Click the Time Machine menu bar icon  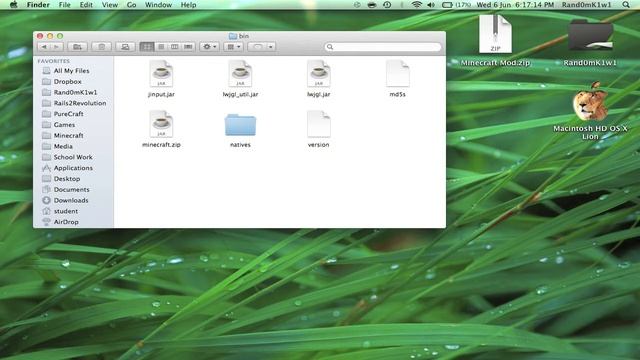[x=387, y=5]
